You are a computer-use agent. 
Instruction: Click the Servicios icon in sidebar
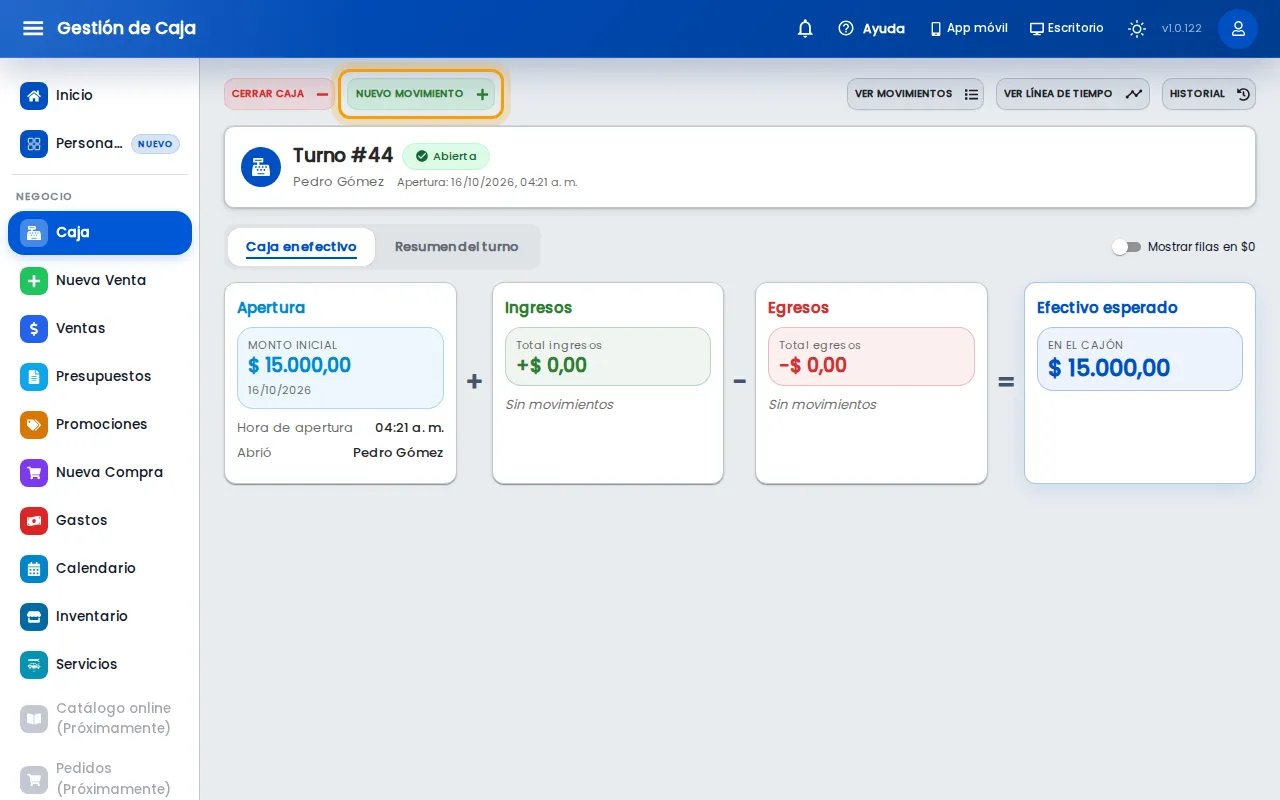coord(34,665)
